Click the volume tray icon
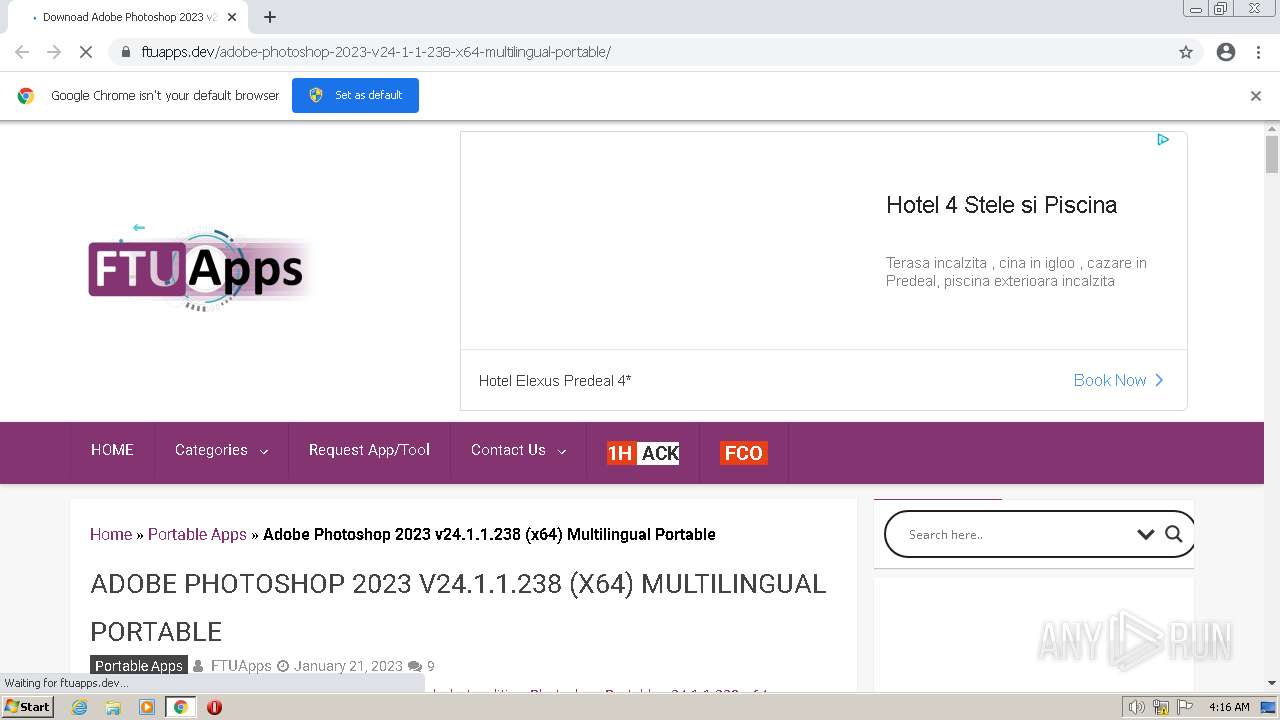The width and height of the screenshot is (1280, 720). [x=1136, y=707]
